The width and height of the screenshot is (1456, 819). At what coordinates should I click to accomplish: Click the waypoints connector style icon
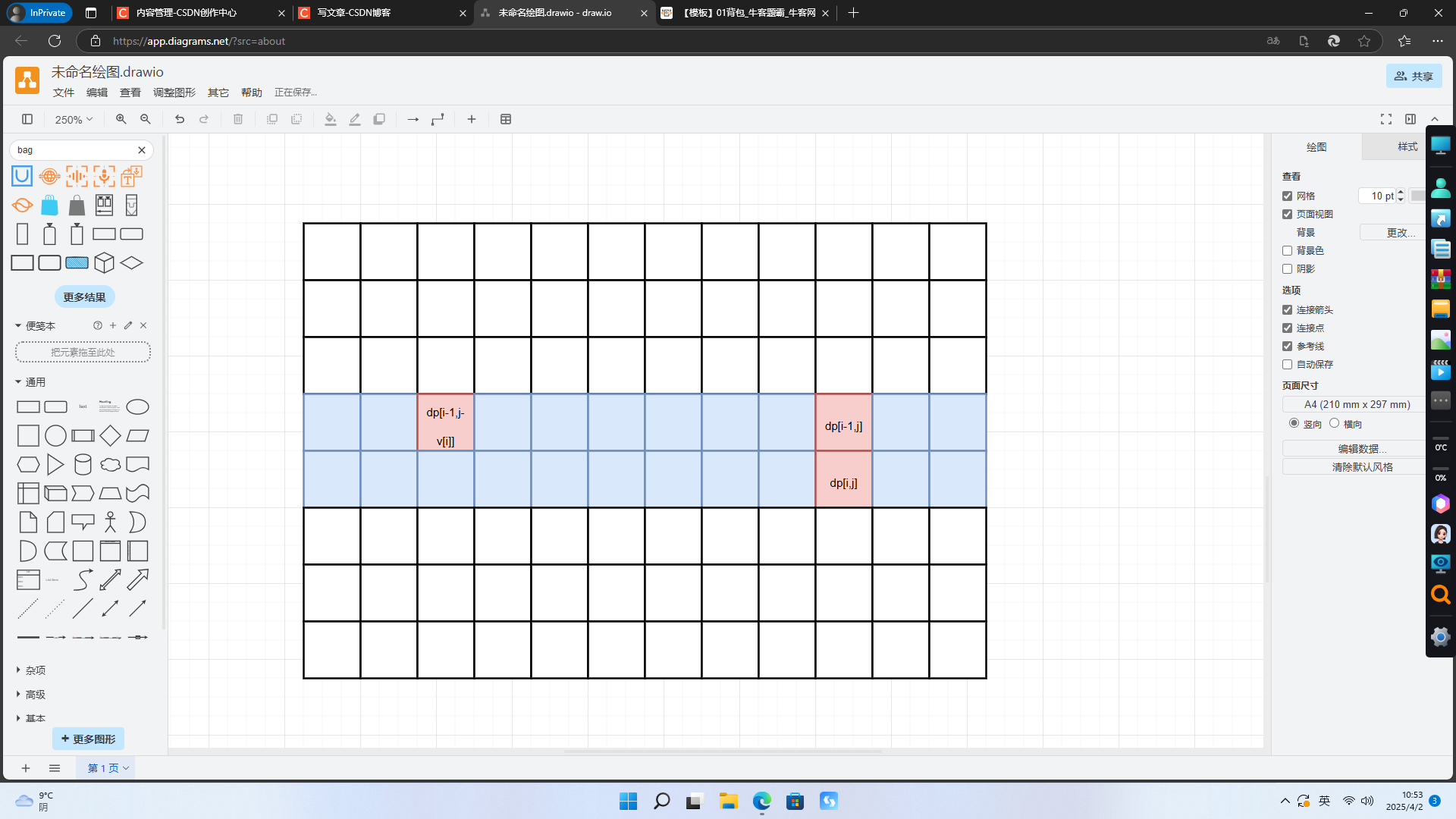pyautogui.click(x=438, y=119)
